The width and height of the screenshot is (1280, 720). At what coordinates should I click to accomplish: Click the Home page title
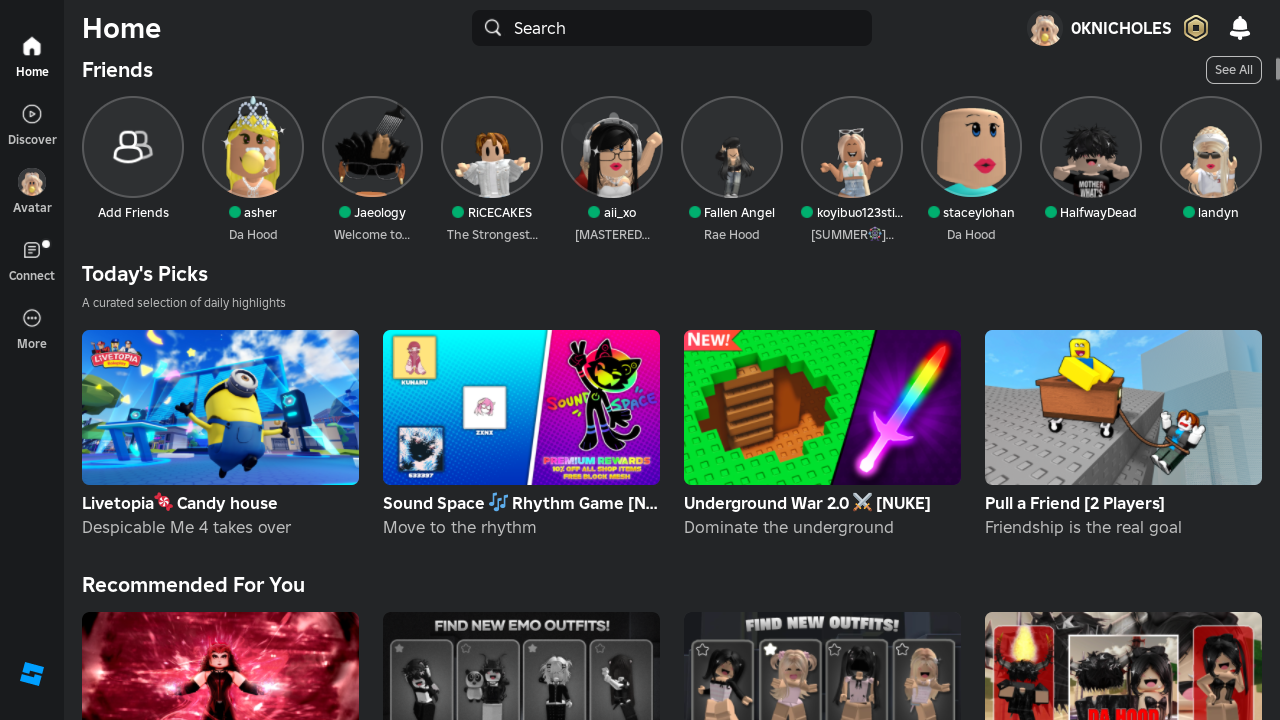[x=121, y=28]
